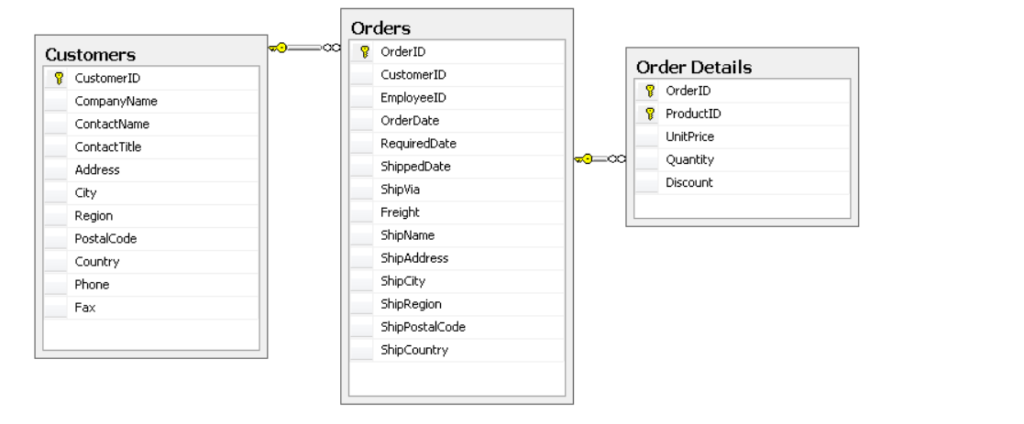Select ShipVia column in Orders table
Screen dimensions: 1024x424
click(x=456, y=189)
